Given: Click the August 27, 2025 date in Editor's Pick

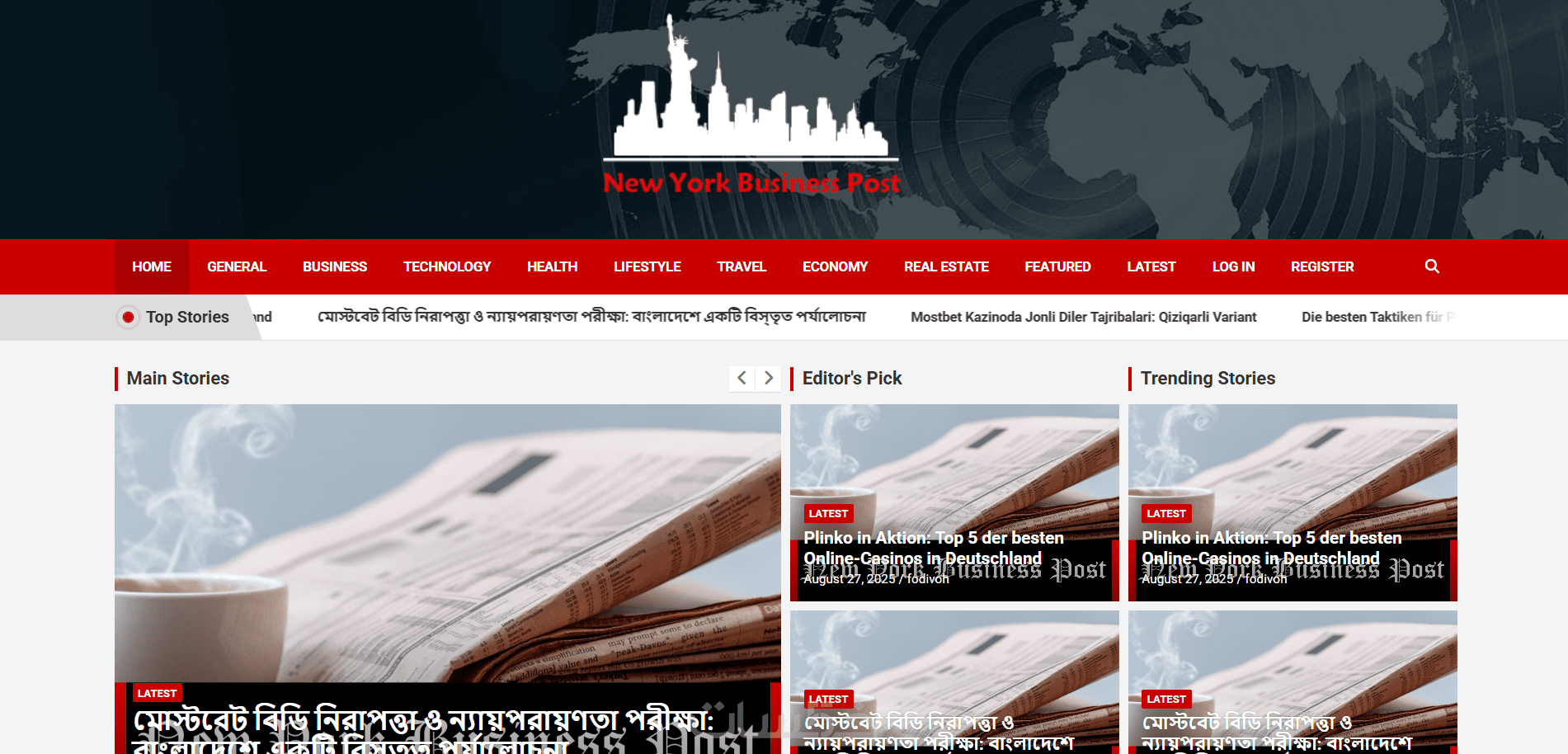Looking at the screenshot, I should pos(850,579).
